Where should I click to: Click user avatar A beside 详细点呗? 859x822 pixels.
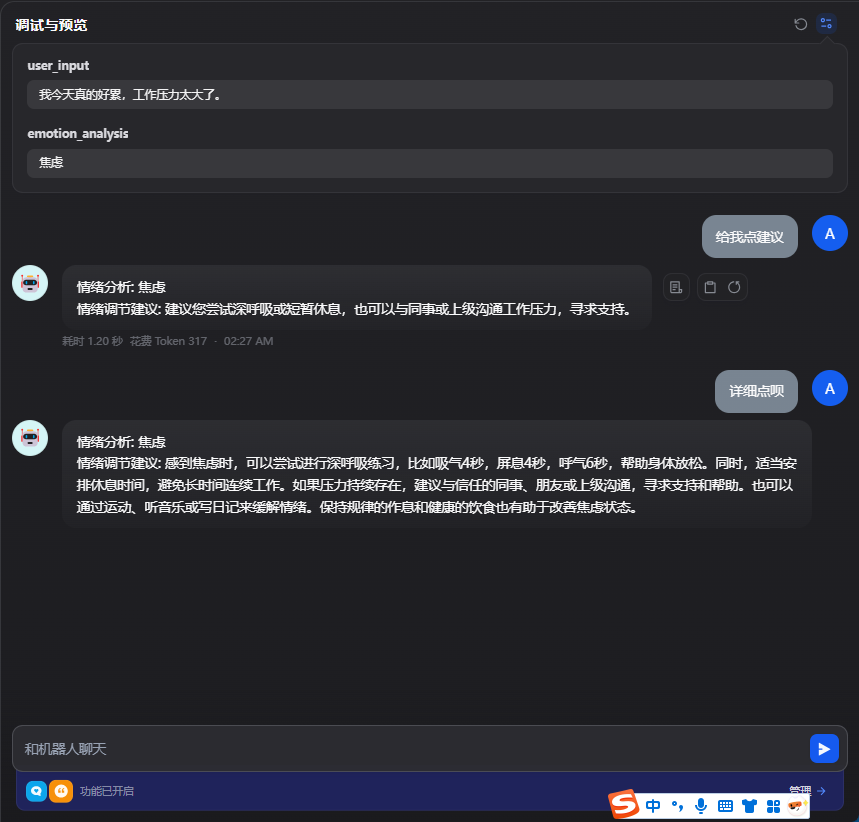coord(829,389)
